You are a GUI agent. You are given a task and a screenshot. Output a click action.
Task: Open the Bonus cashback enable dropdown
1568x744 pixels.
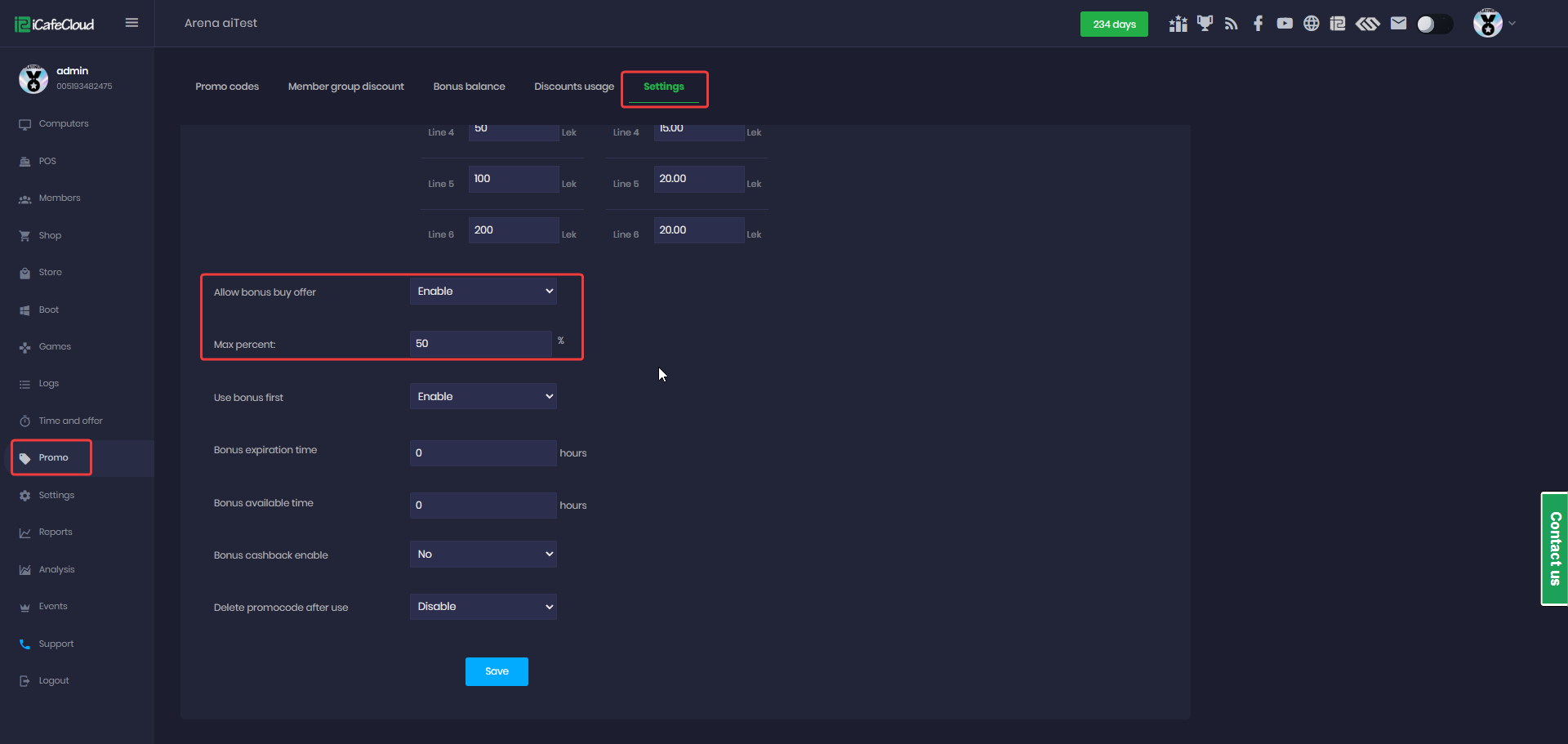tap(483, 555)
